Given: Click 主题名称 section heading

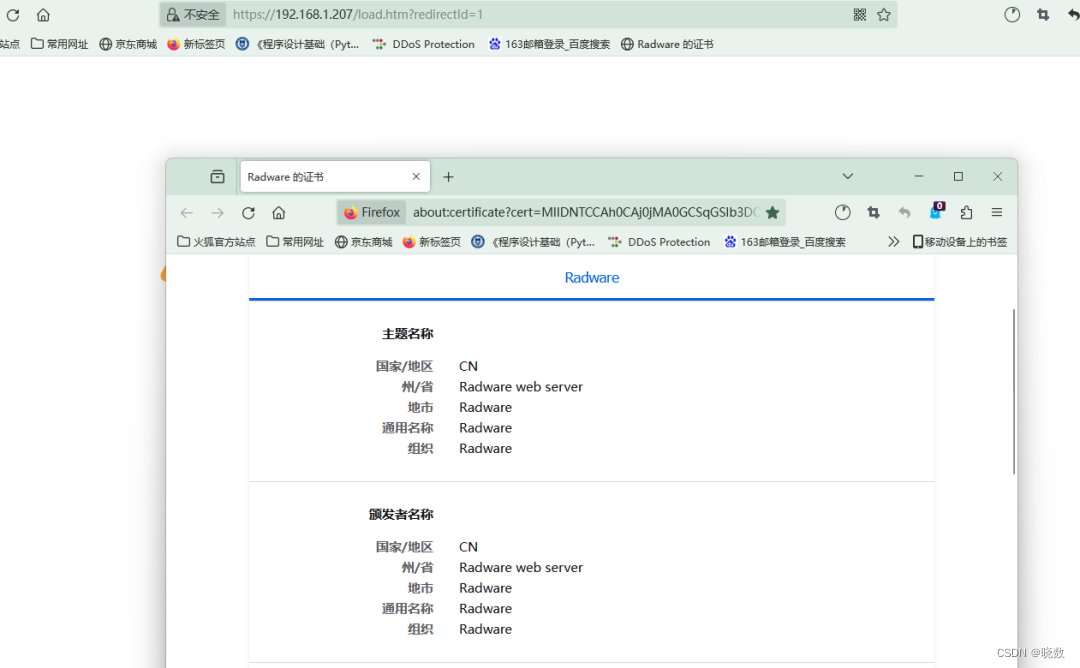Looking at the screenshot, I should (408, 334).
